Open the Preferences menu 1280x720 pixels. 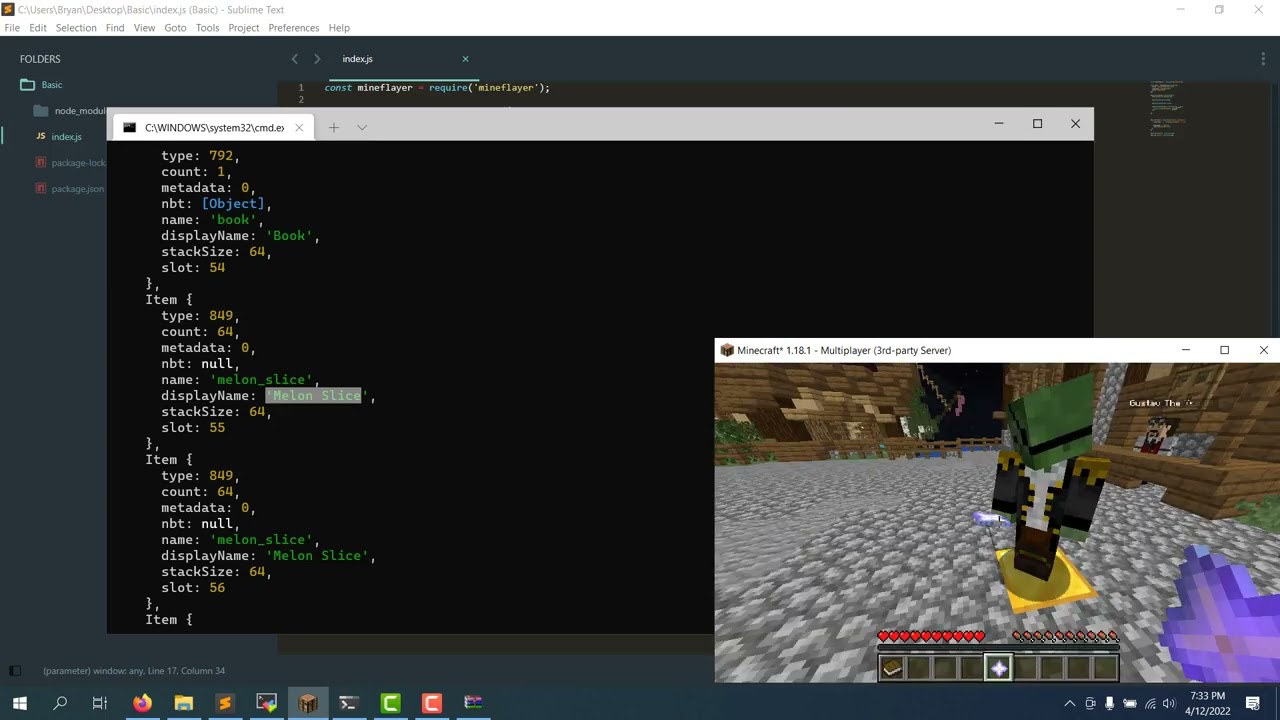pos(294,28)
